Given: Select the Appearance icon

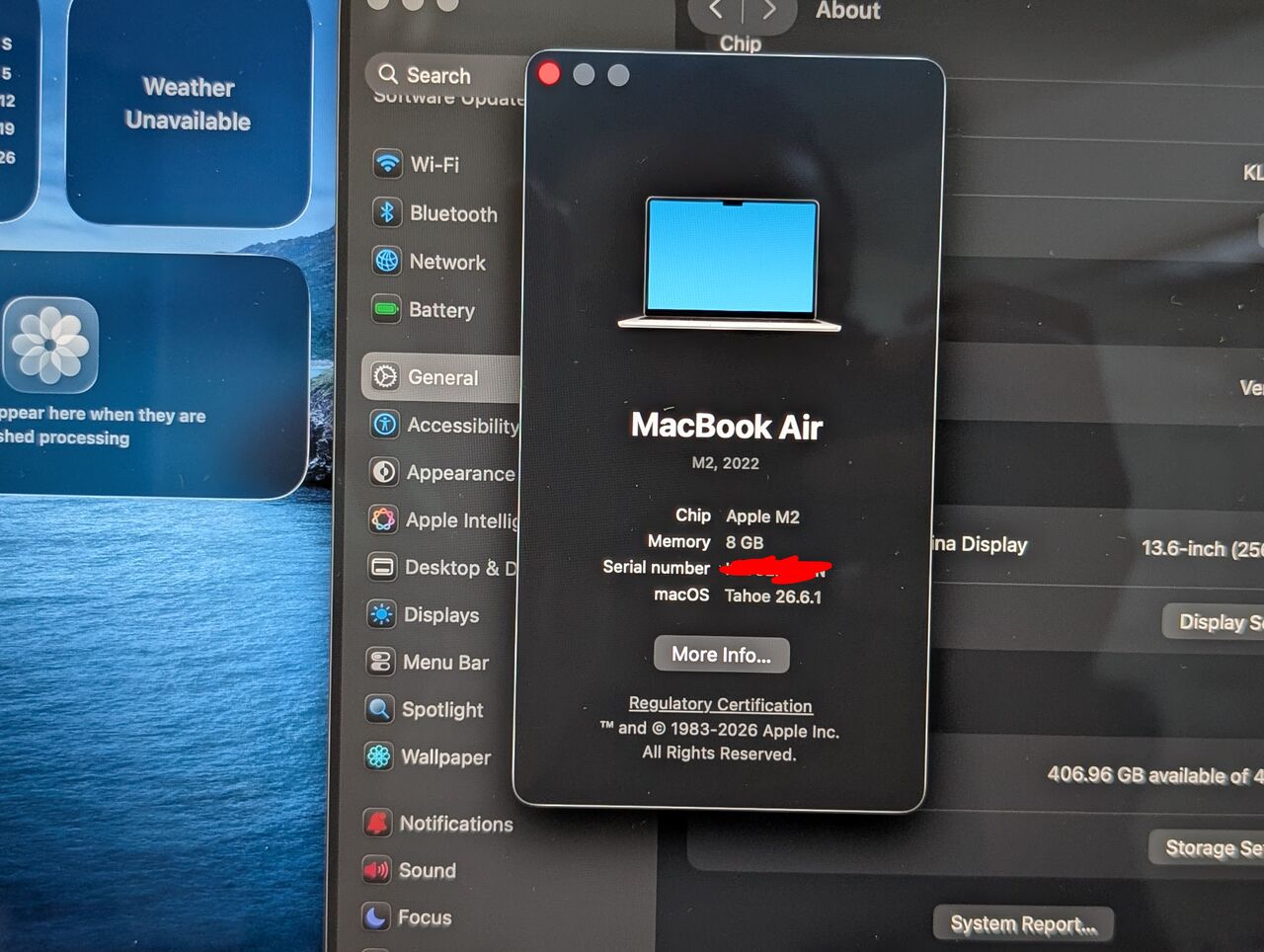Looking at the screenshot, I should [384, 472].
